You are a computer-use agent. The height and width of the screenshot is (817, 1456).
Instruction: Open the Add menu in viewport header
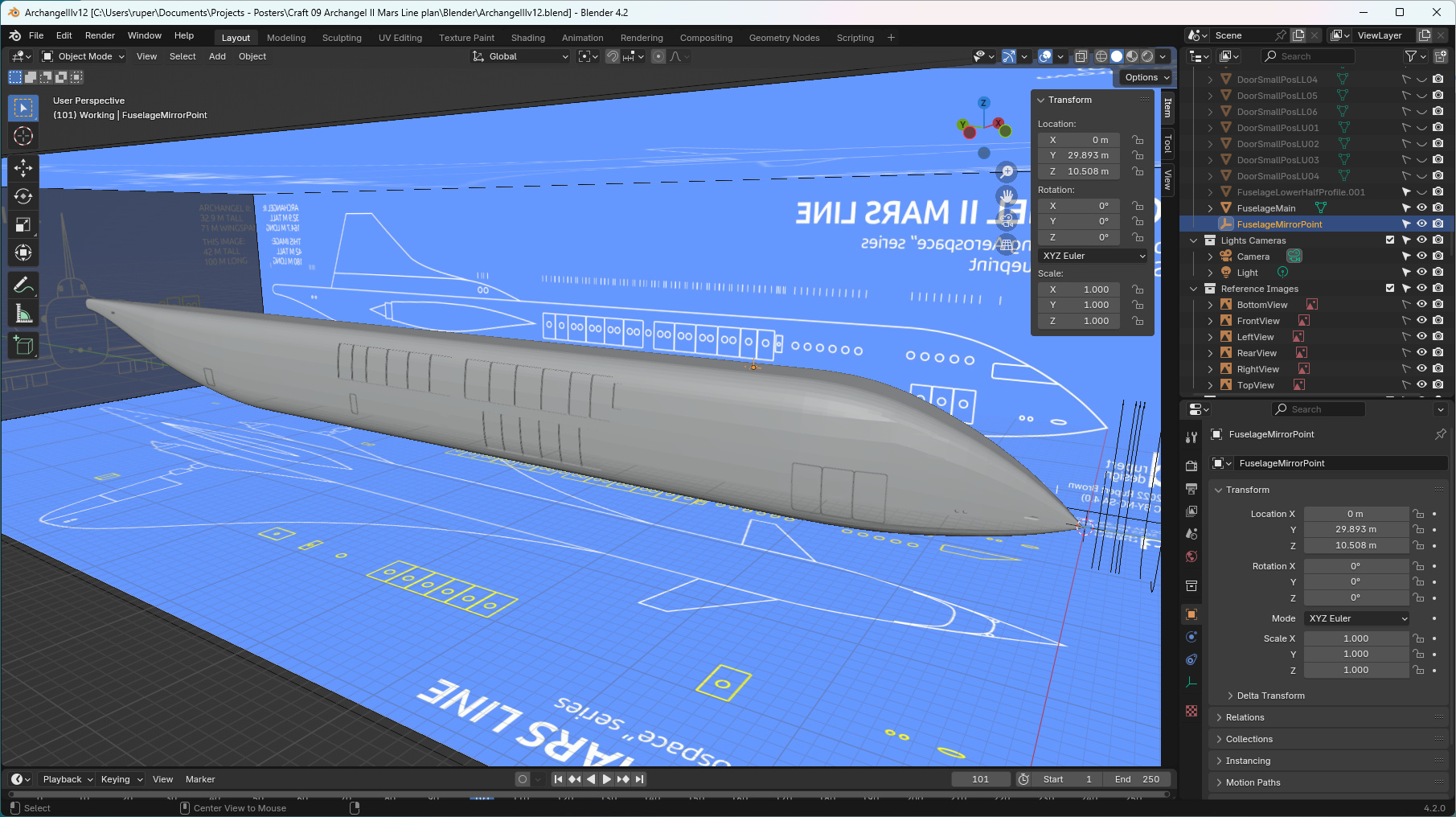pos(217,56)
